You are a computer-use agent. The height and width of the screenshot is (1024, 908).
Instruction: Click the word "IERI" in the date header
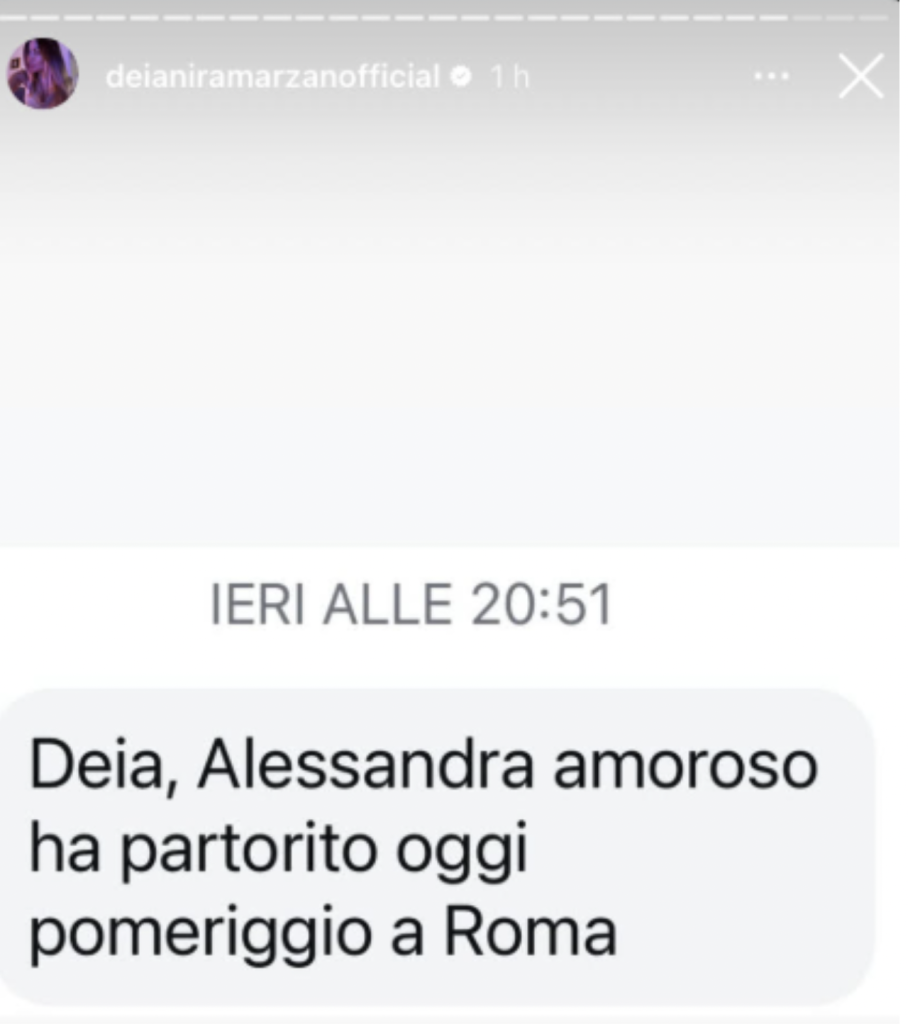click(258, 605)
